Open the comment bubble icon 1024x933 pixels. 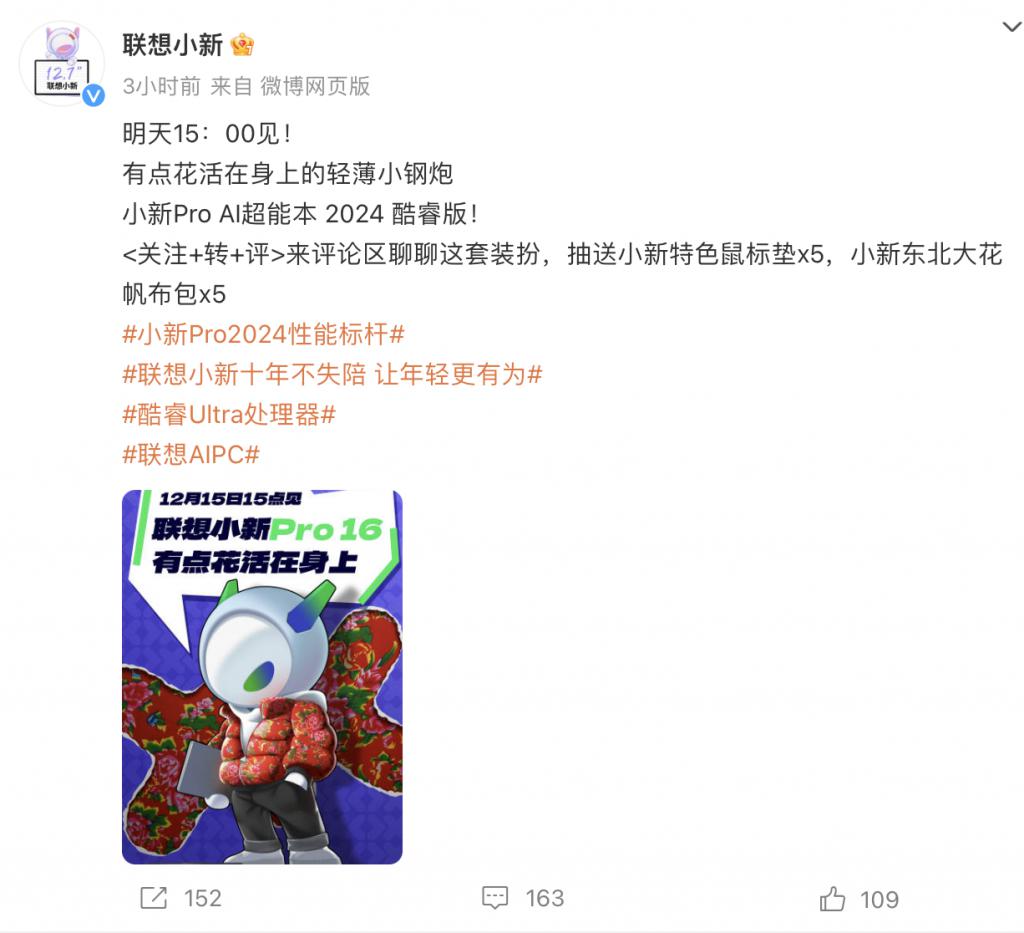[495, 898]
